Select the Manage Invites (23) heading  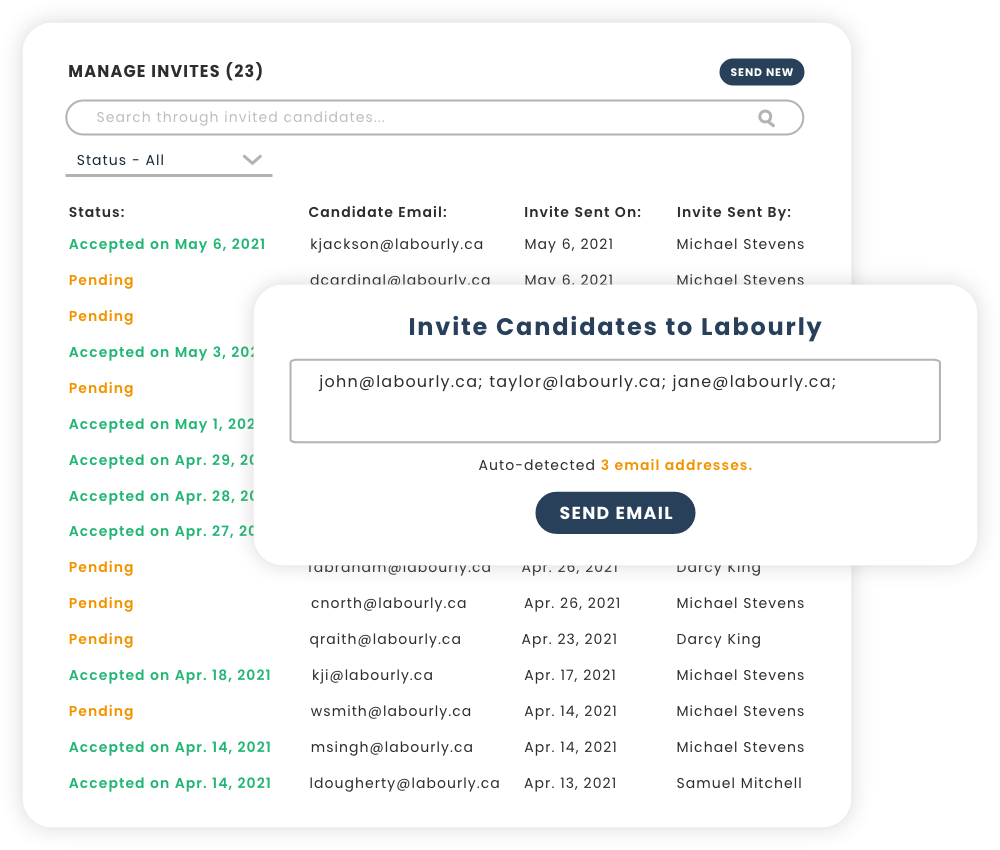[166, 71]
